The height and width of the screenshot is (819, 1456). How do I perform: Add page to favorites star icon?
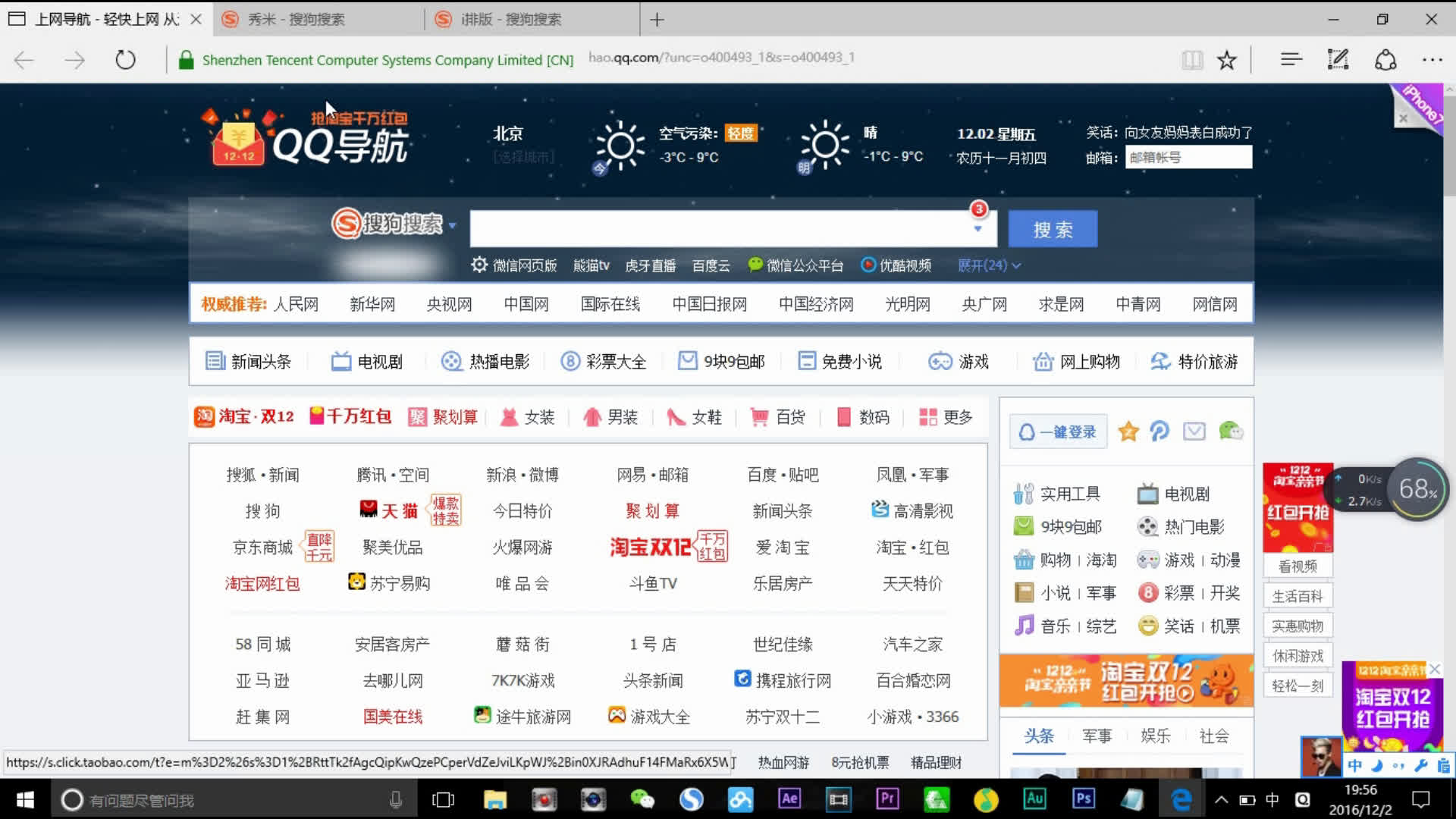coord(1226,59)
